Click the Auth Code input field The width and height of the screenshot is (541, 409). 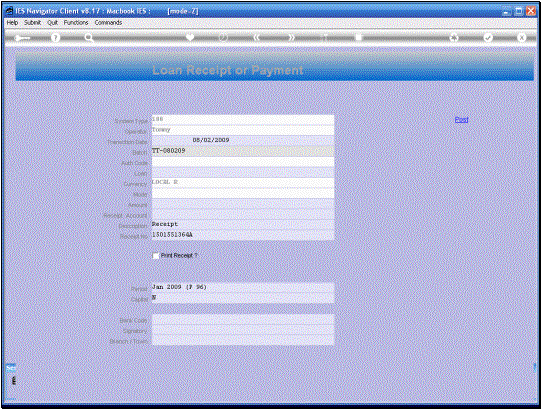pos(243,162)
